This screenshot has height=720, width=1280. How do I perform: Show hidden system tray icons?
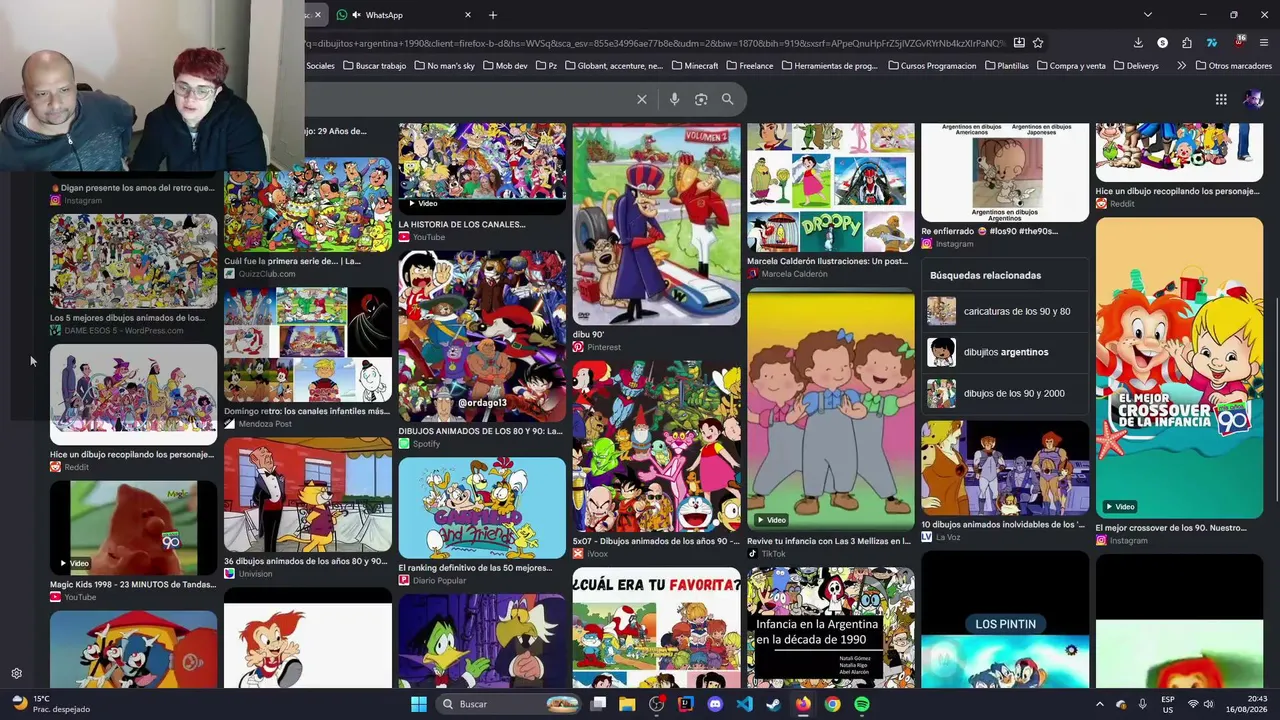coord(1099,704)
